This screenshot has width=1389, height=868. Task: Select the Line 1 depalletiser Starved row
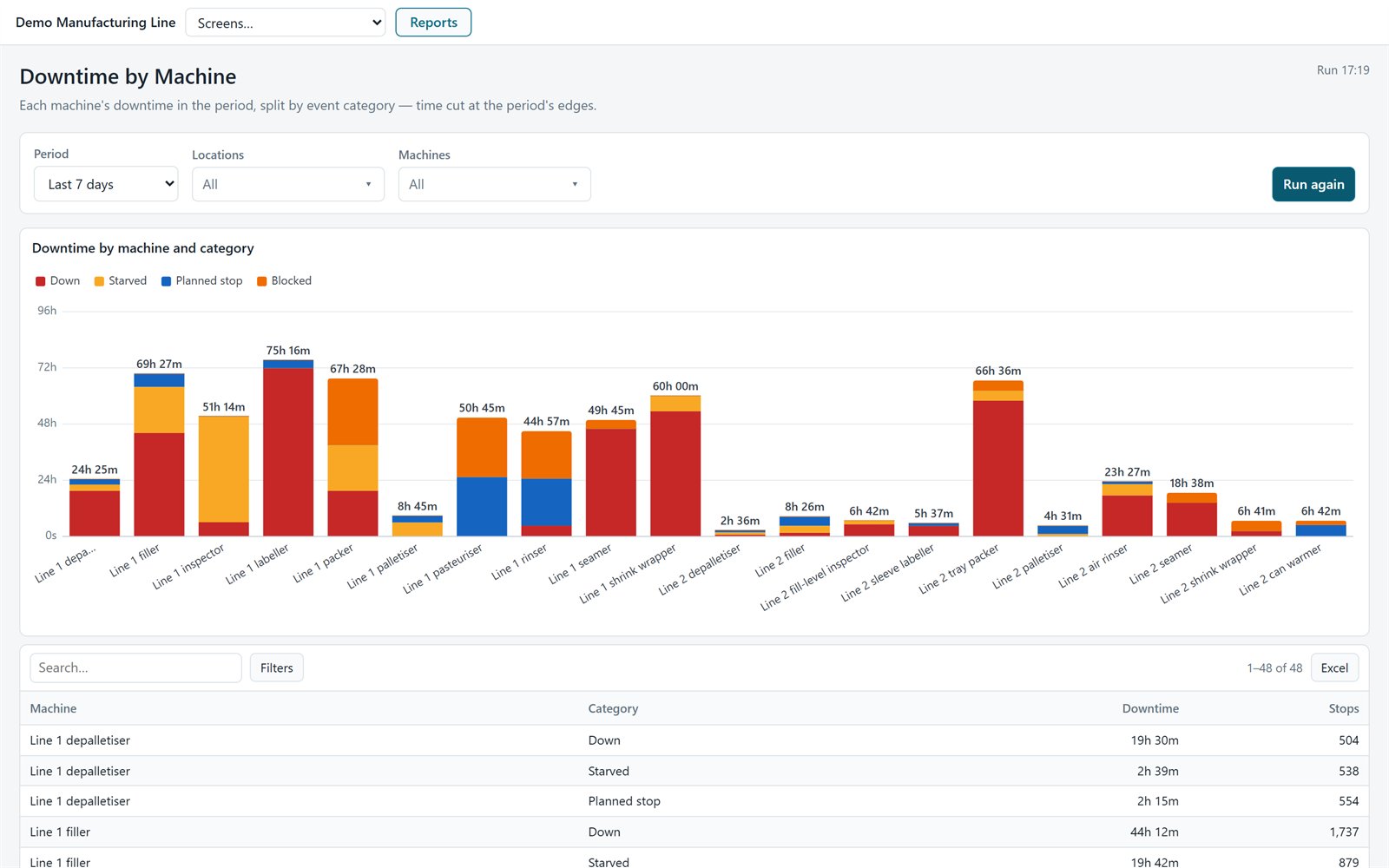pyautogui.click(x=694, y=771)
